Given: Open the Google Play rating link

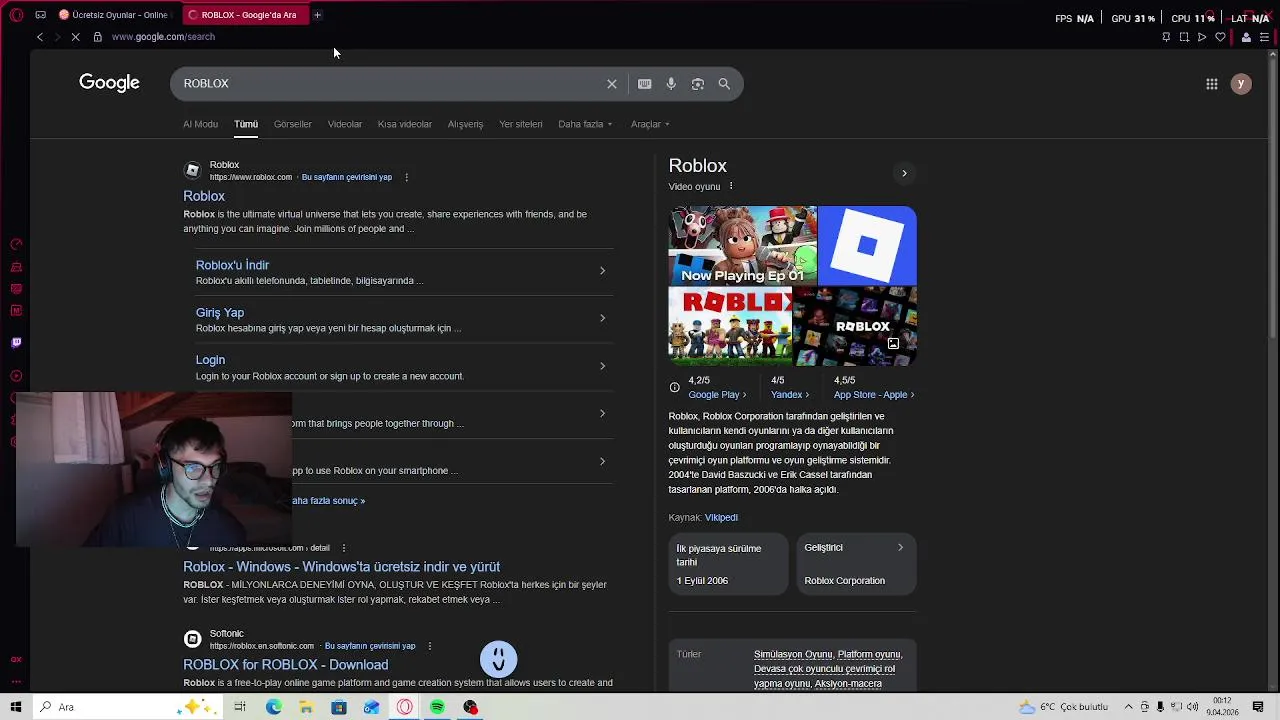Looking at the screenshot, I should coord(717,395).
